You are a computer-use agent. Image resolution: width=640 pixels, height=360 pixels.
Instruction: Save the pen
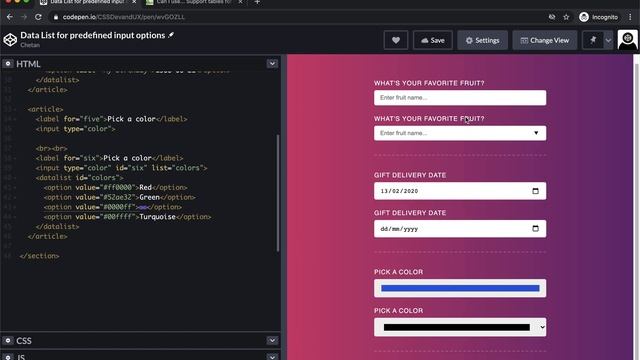(x=433, y=40)
